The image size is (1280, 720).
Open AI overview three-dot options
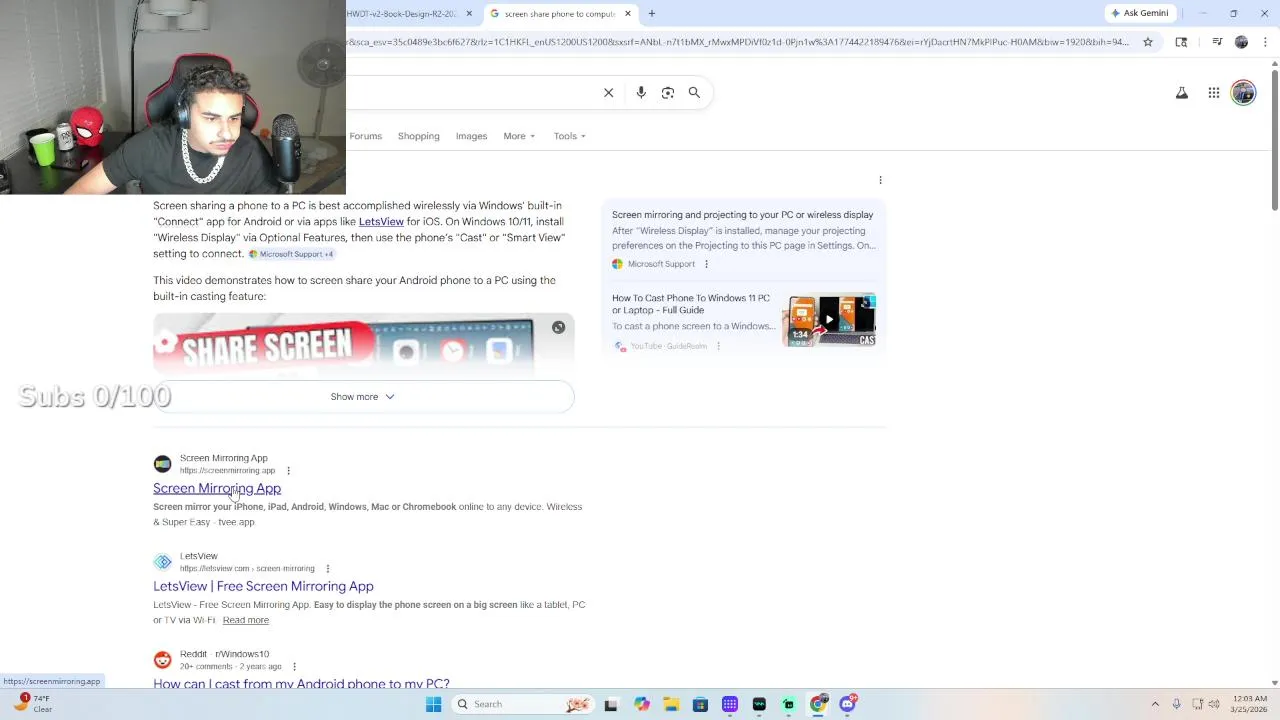point(880,180)
